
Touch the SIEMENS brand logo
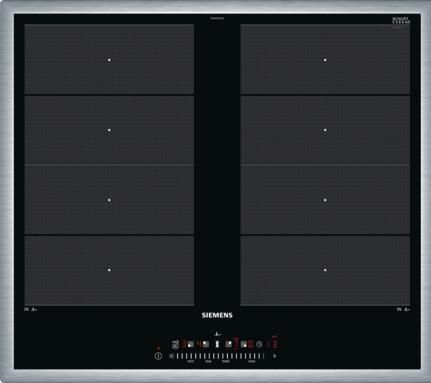click(217, 315)
